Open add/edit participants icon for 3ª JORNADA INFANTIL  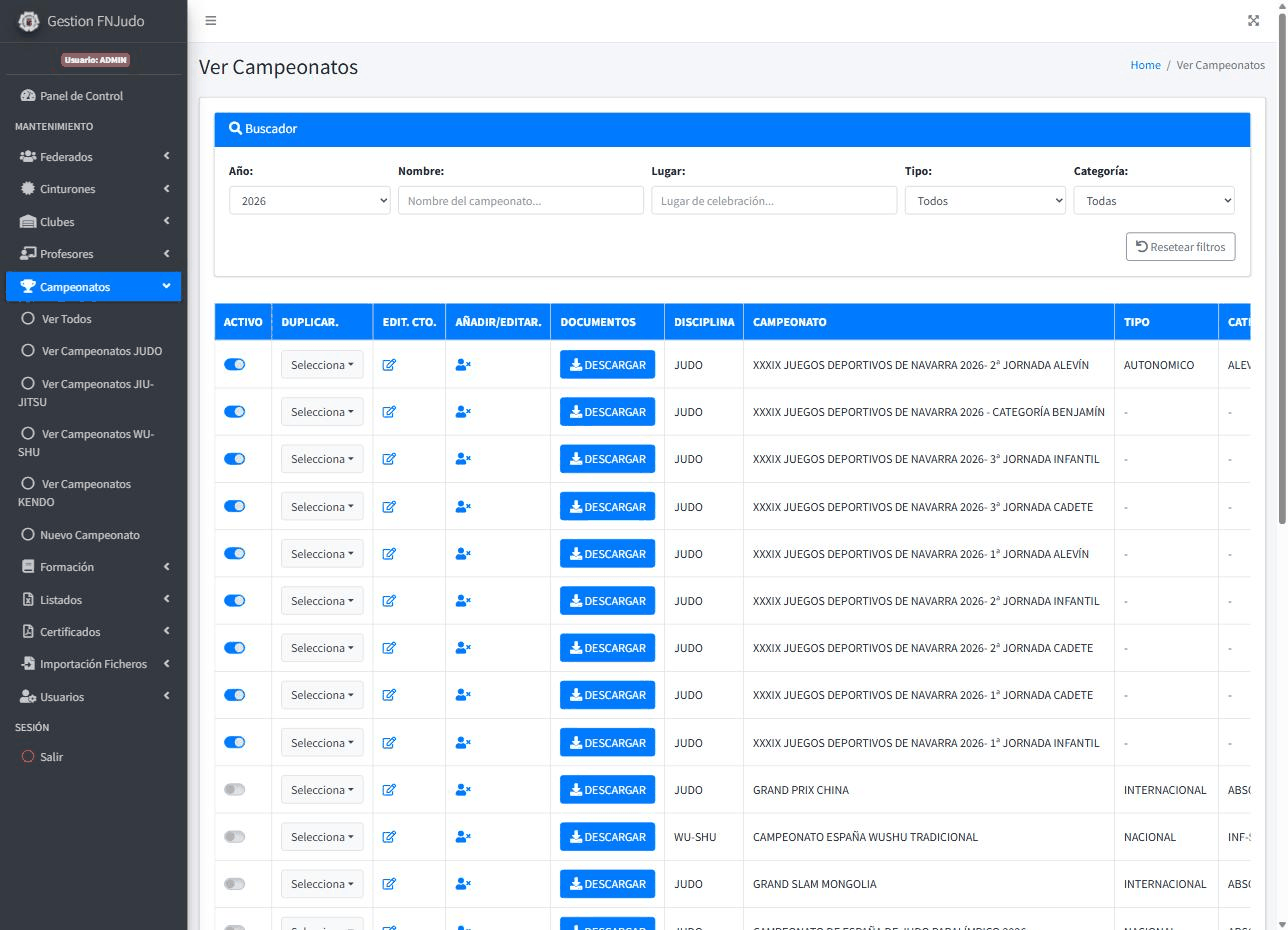(463, 459)
